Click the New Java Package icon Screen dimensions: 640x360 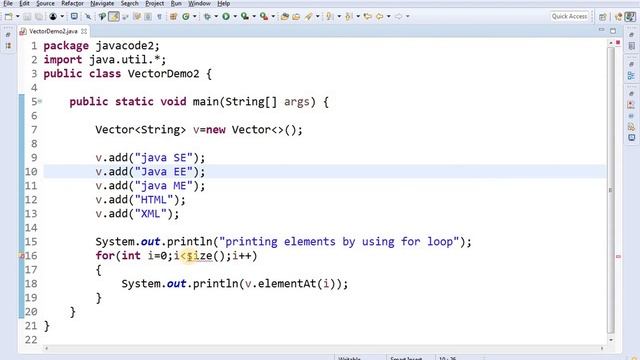[173, 17]
